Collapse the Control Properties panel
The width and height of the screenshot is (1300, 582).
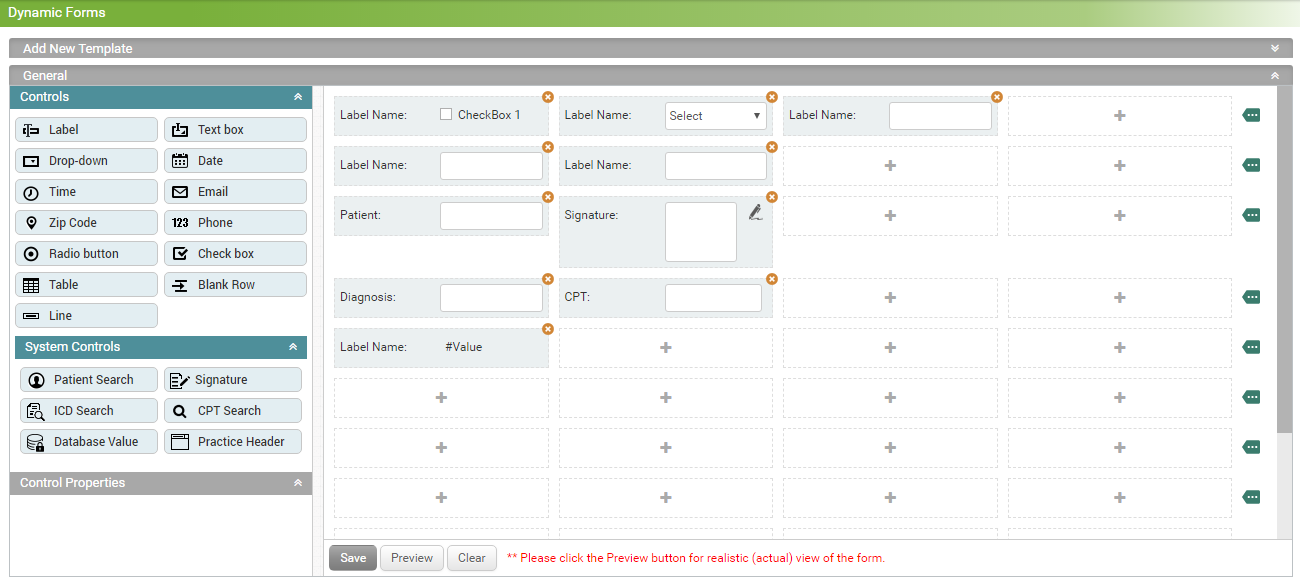click(x=297, y=483)
